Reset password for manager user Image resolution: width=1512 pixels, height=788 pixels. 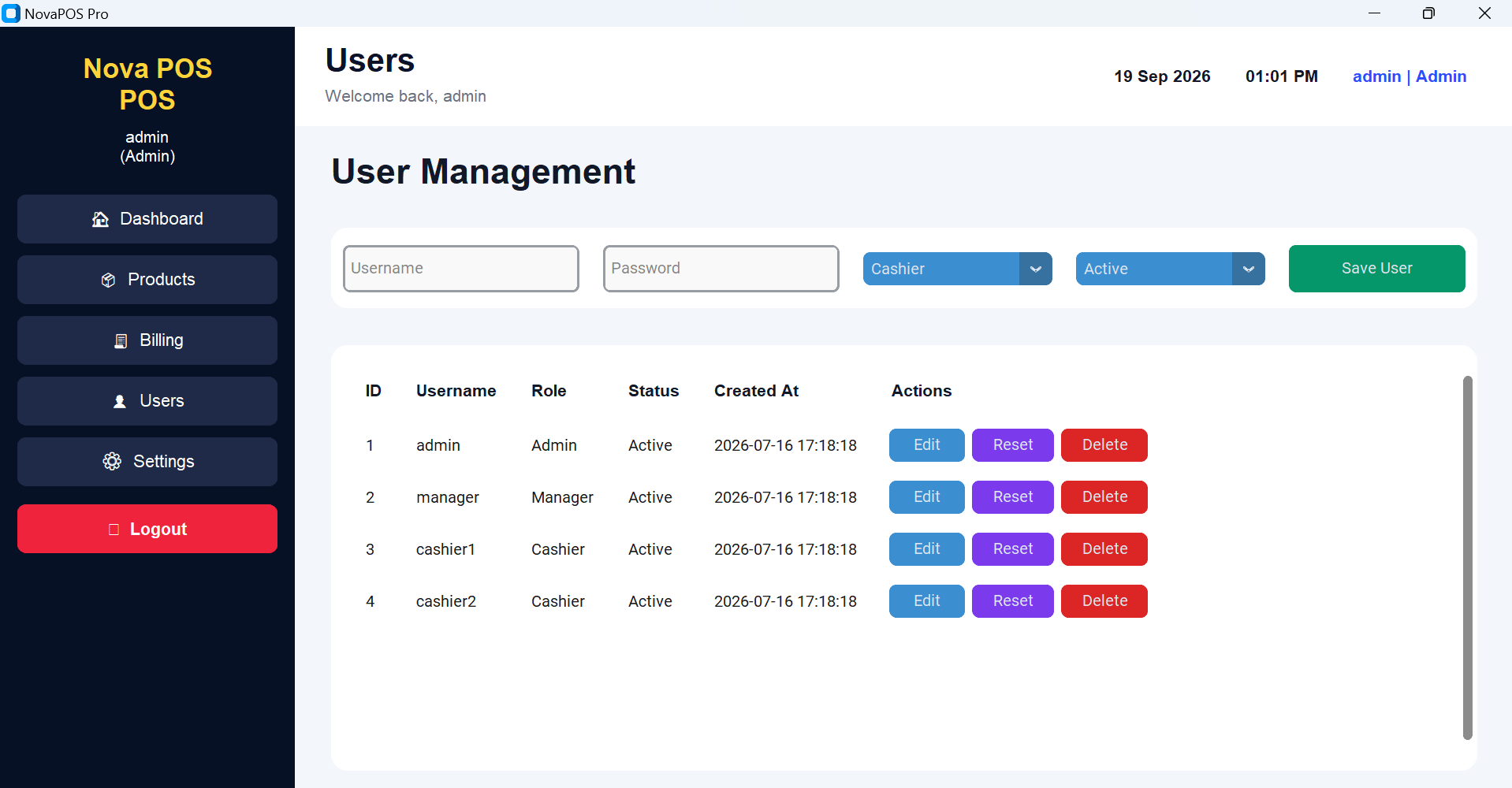coord(1013,497)
